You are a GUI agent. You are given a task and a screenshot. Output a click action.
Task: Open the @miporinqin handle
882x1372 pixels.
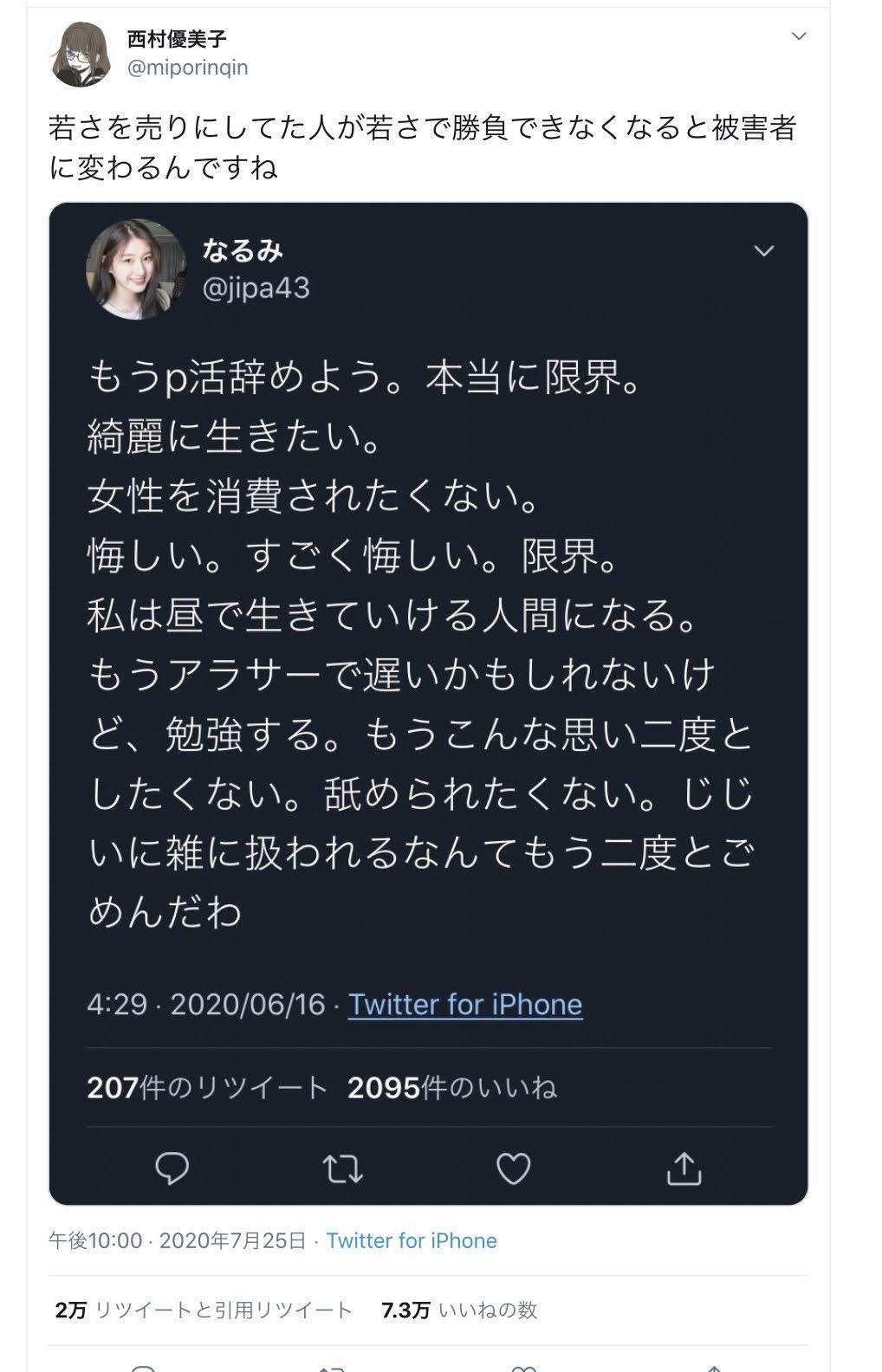pyautogui.click(x=188, y=68)
